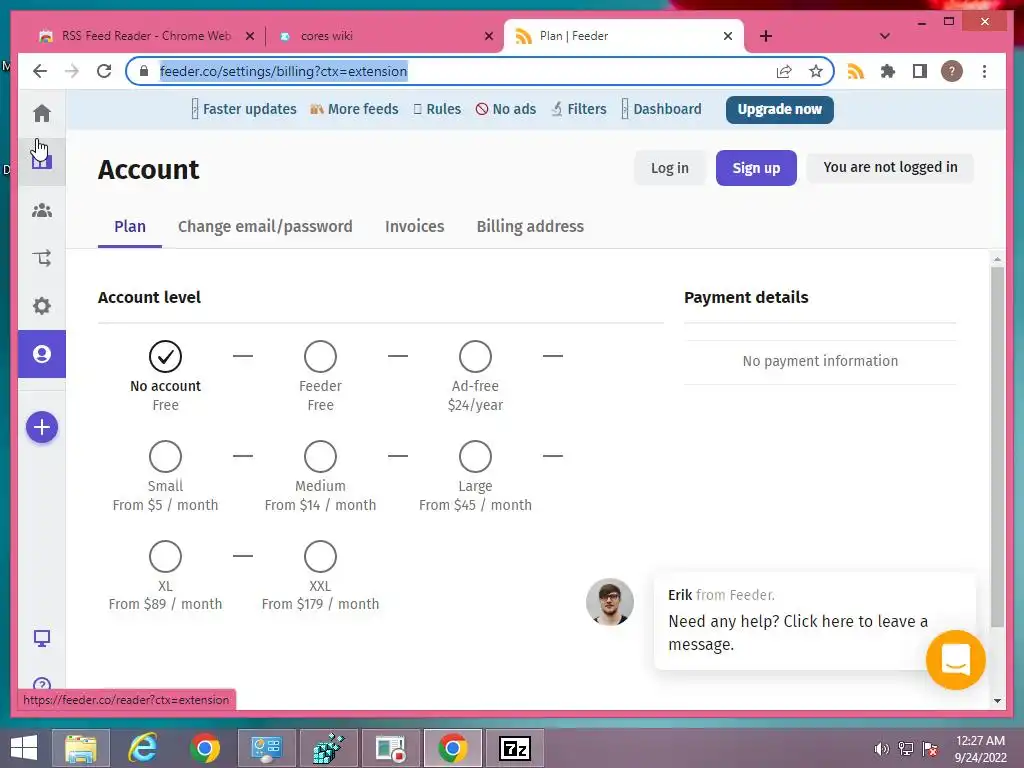
Task: Click the volume speaker tray icon
Action: [881, 749]
